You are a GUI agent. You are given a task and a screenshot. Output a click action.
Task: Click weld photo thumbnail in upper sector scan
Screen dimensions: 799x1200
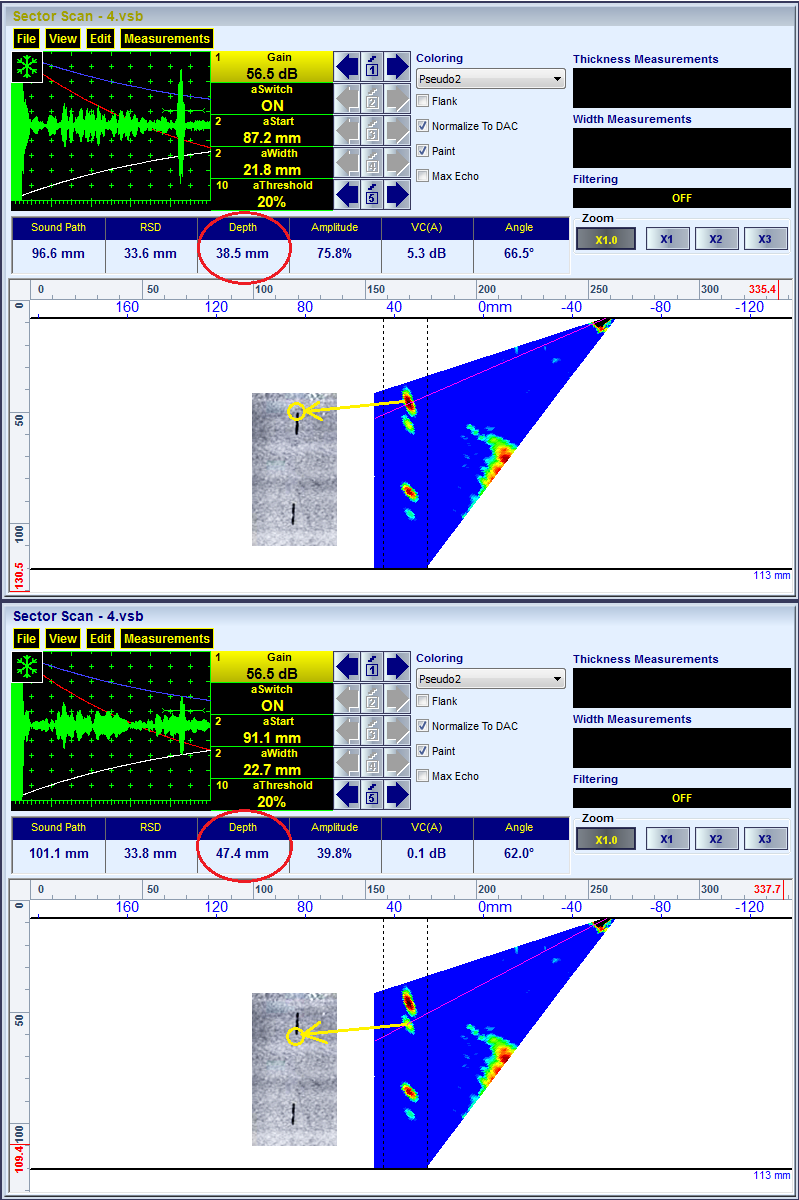pos(294,469)
